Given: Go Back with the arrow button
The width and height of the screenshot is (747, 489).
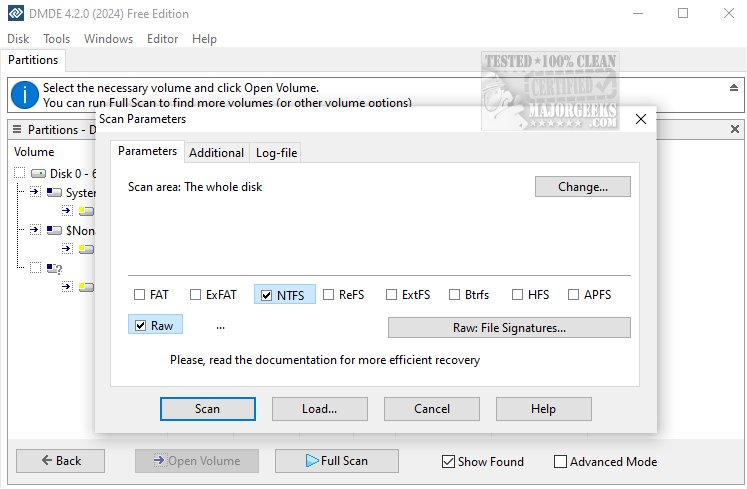Looking at the screenshot, I should click(61, 461).
